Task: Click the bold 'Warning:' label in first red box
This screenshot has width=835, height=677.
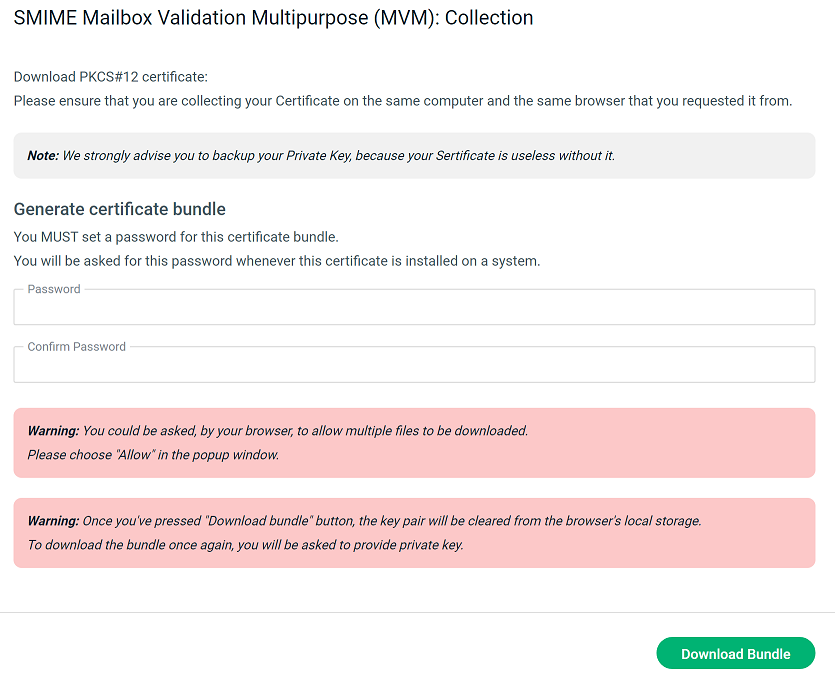Action: [x=53, y=431]
